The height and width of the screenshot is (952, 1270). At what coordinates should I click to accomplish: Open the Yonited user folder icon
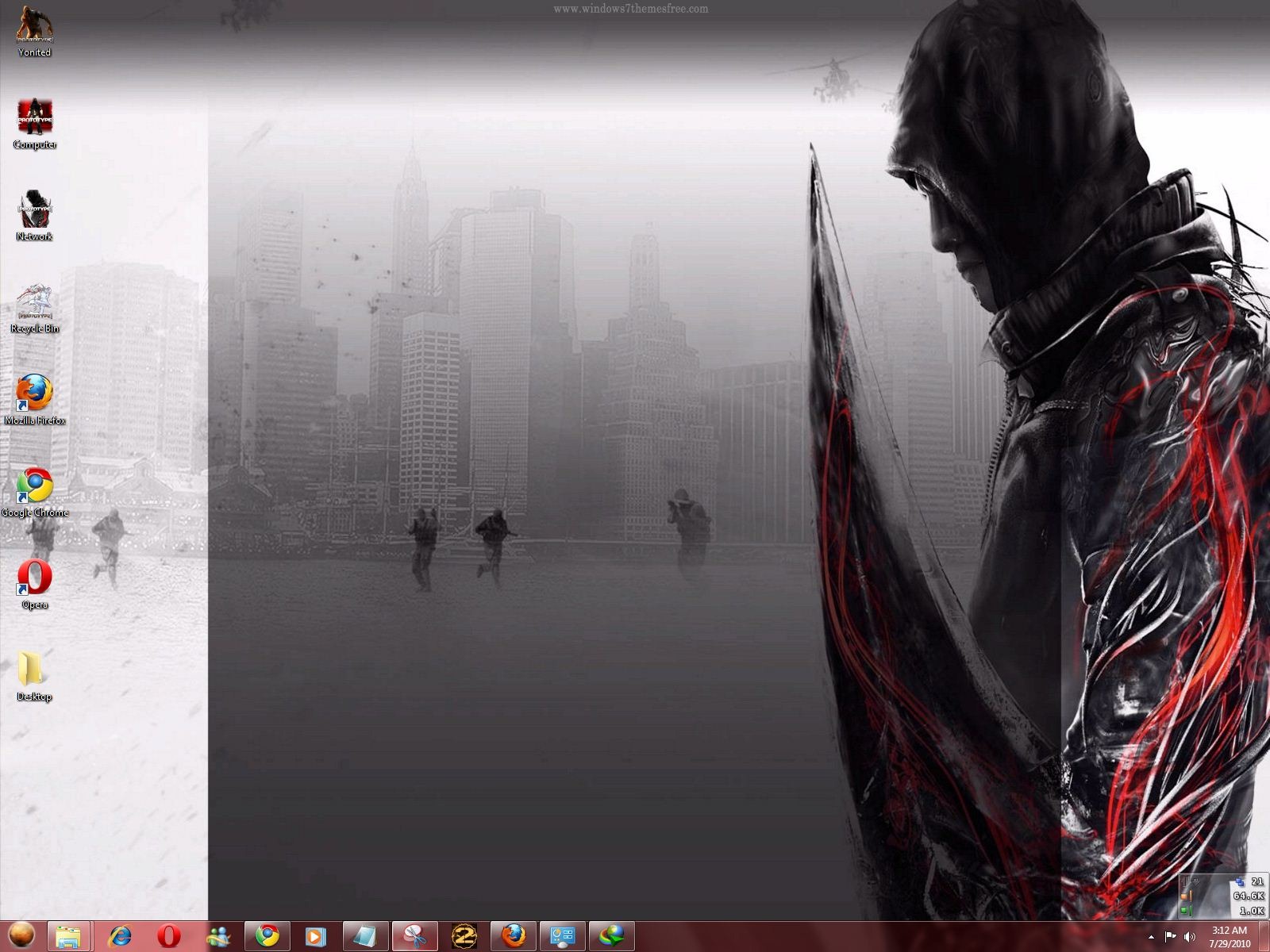35,32
